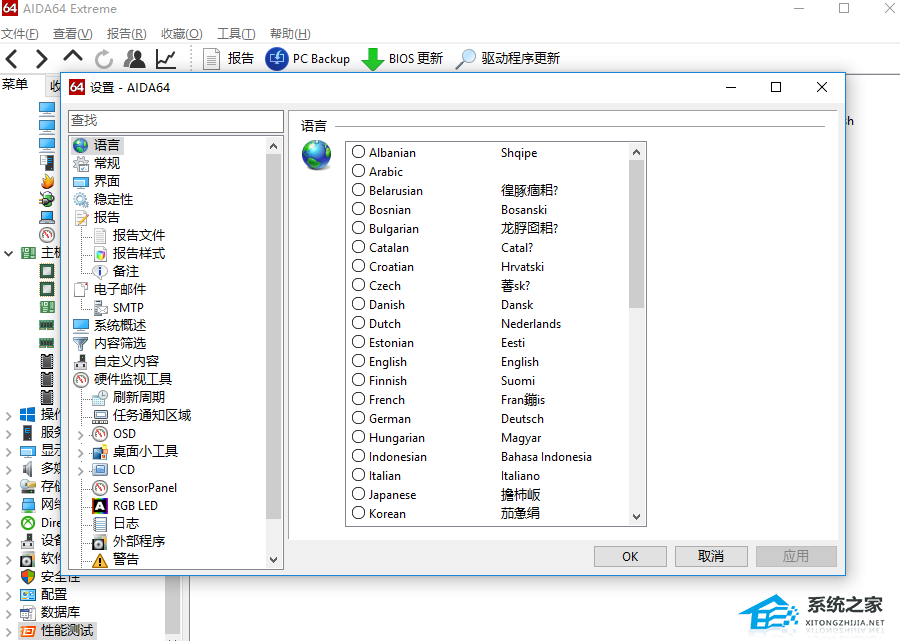Select 自定义内容 in settings tree

click(117, 362)
